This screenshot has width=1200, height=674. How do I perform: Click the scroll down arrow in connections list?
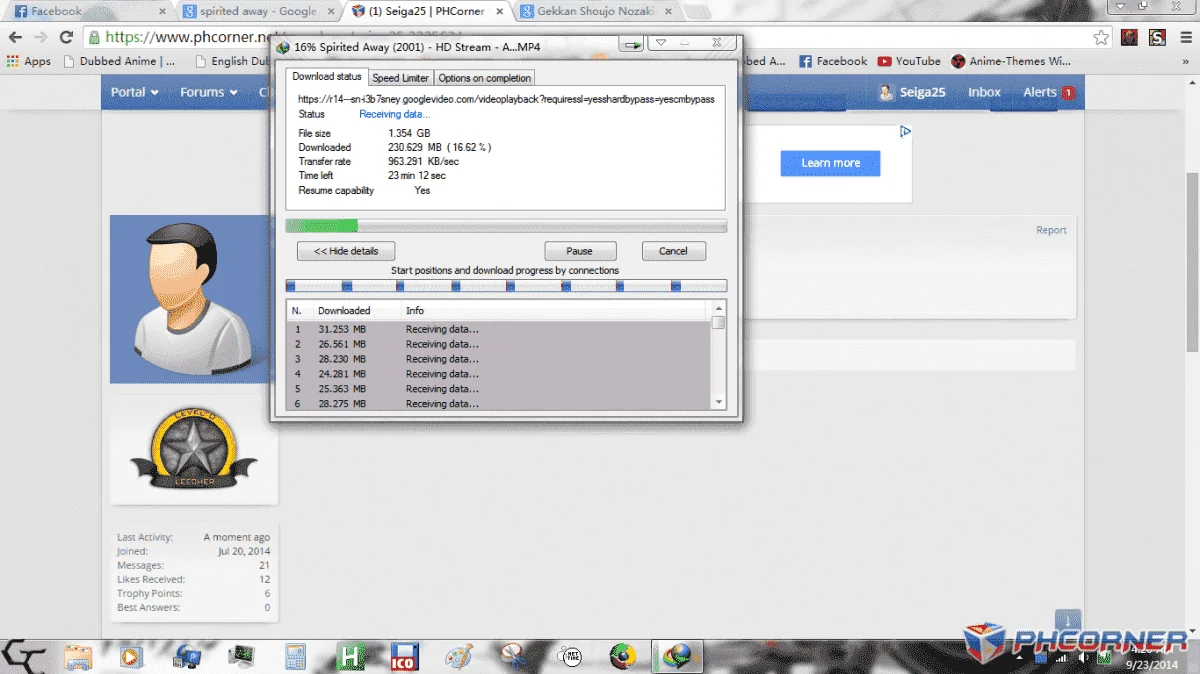[x=718, y=402]
